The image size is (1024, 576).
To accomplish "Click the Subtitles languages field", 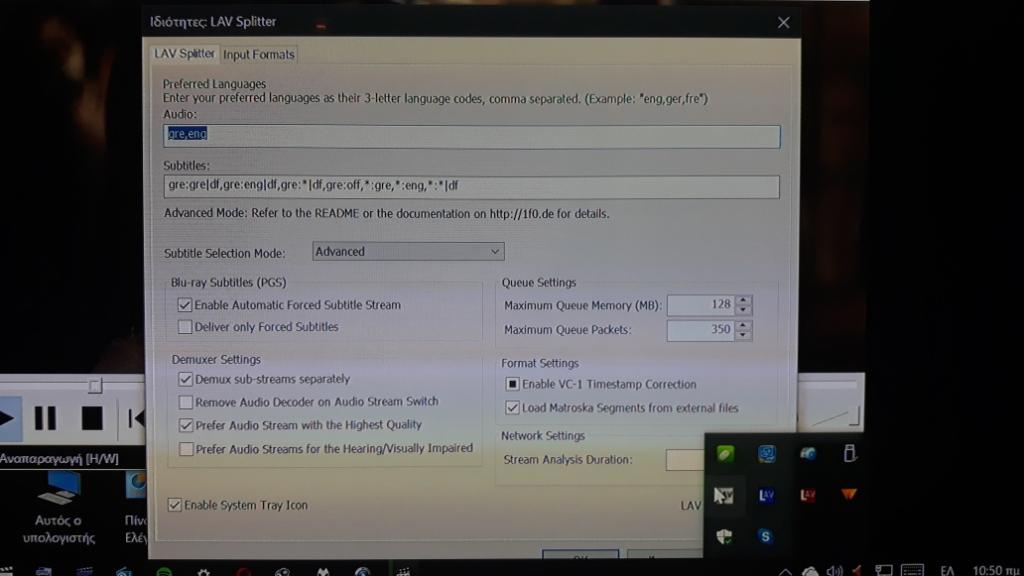I will point(472,187).
